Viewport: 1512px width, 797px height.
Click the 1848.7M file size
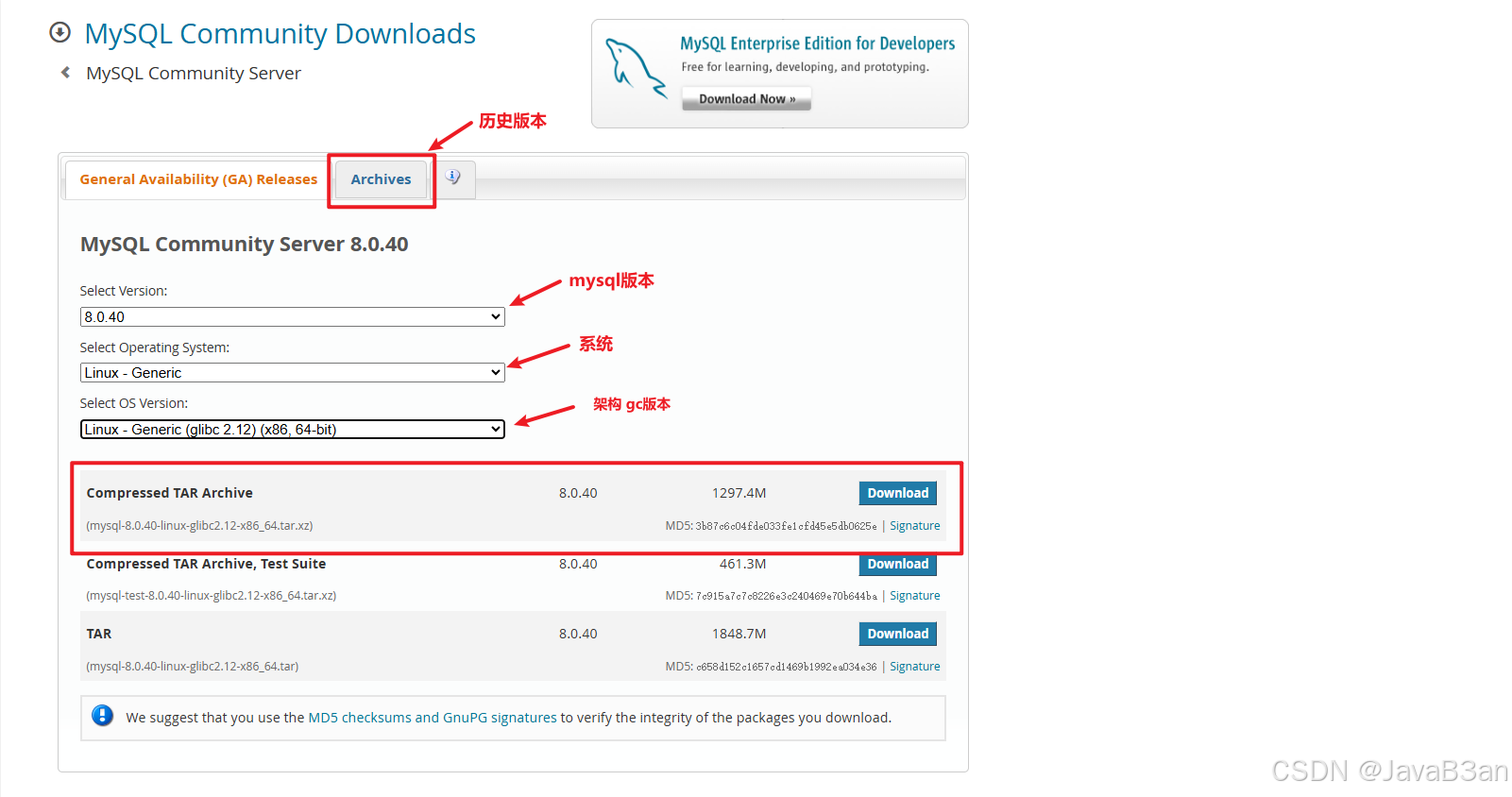tap(739, 634)
